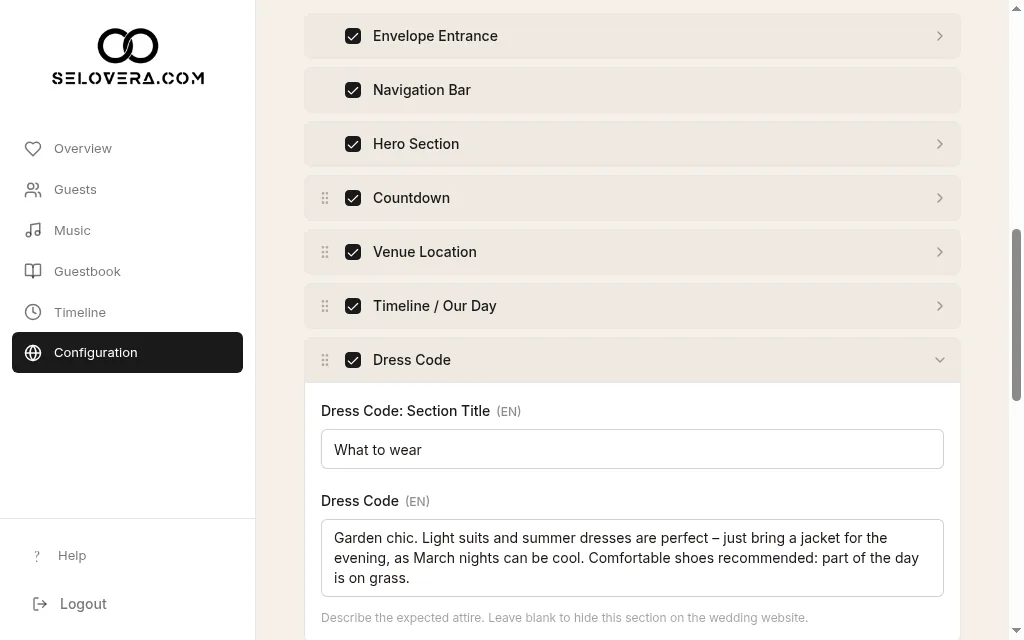Open the Music page
The image size is (1024, 640).
[x=127, y=231]
